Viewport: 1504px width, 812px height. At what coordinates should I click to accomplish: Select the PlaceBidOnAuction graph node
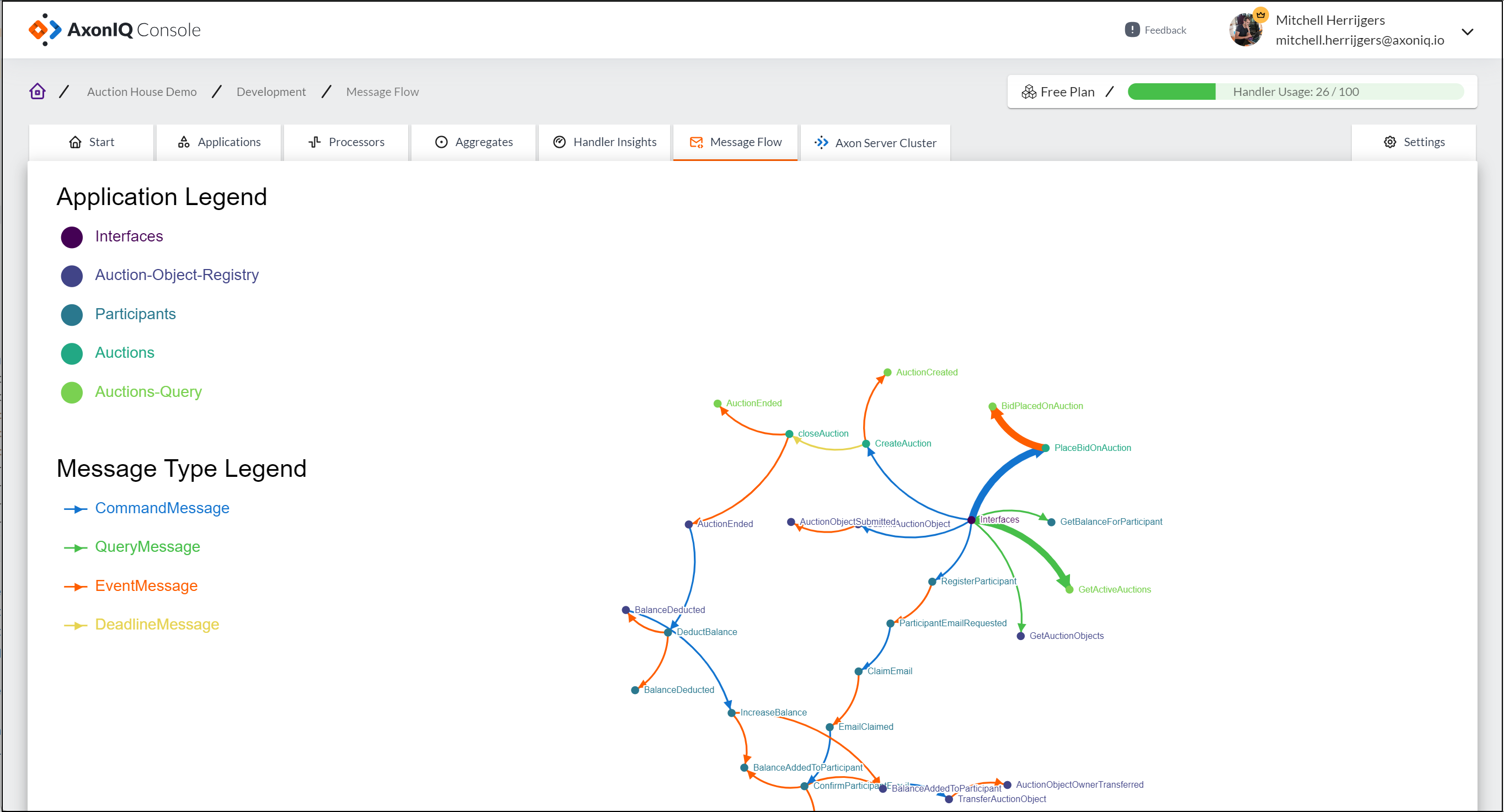coord(1045,447)
